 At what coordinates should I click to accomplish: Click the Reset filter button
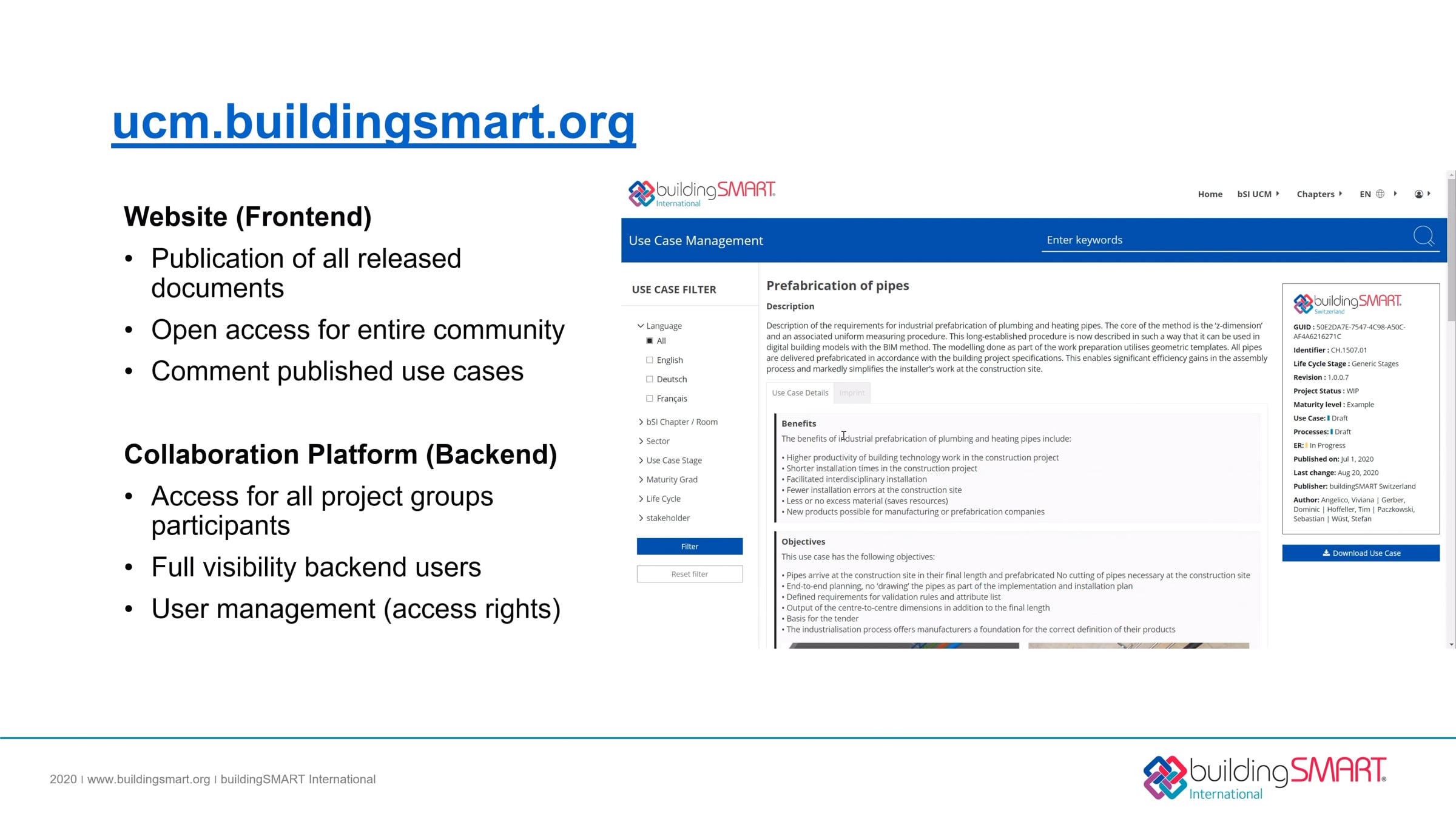coord(690,574)
